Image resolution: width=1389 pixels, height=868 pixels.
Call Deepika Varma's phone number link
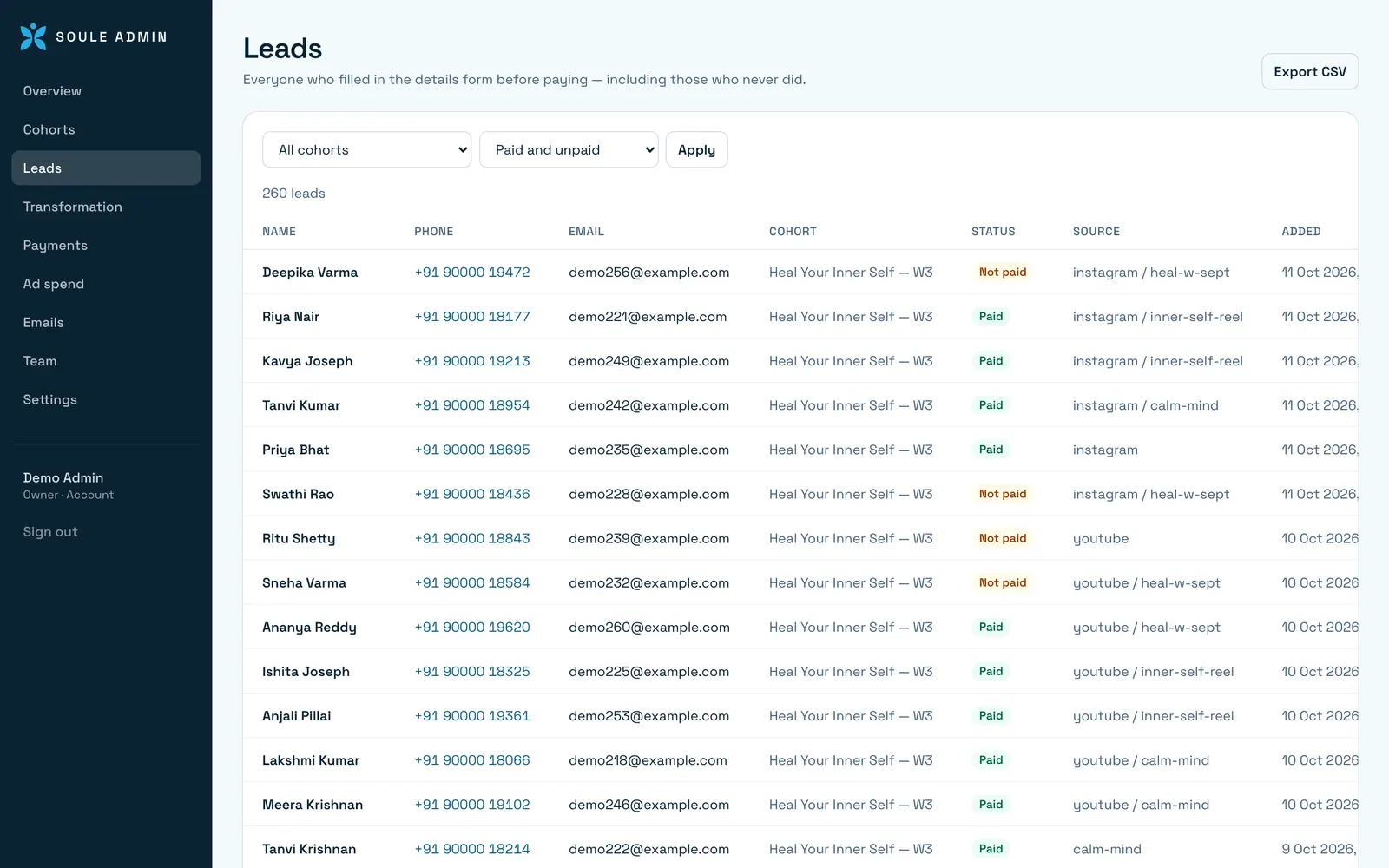(472, 273)
